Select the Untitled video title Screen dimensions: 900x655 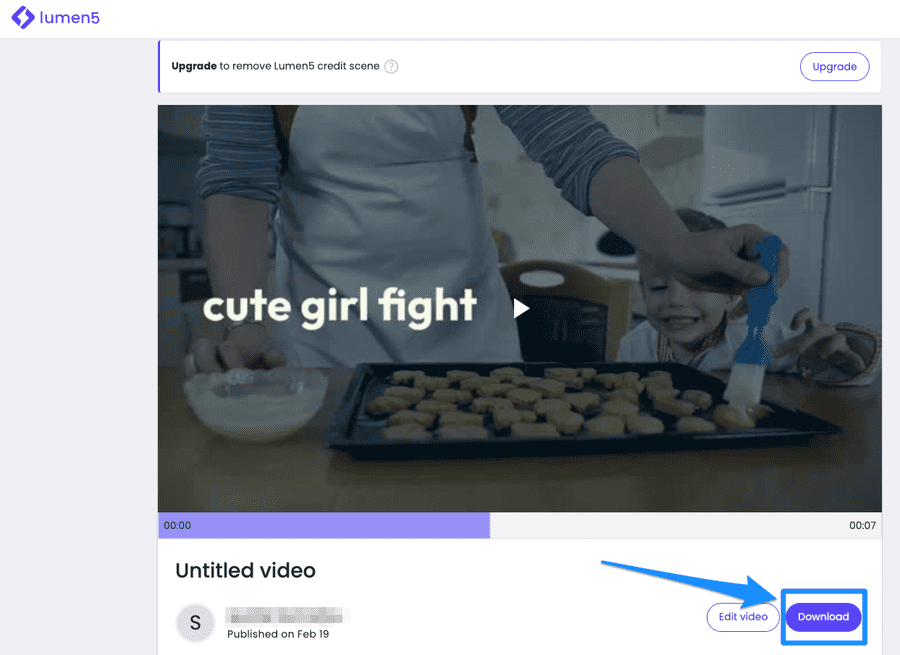click(246, 571)
